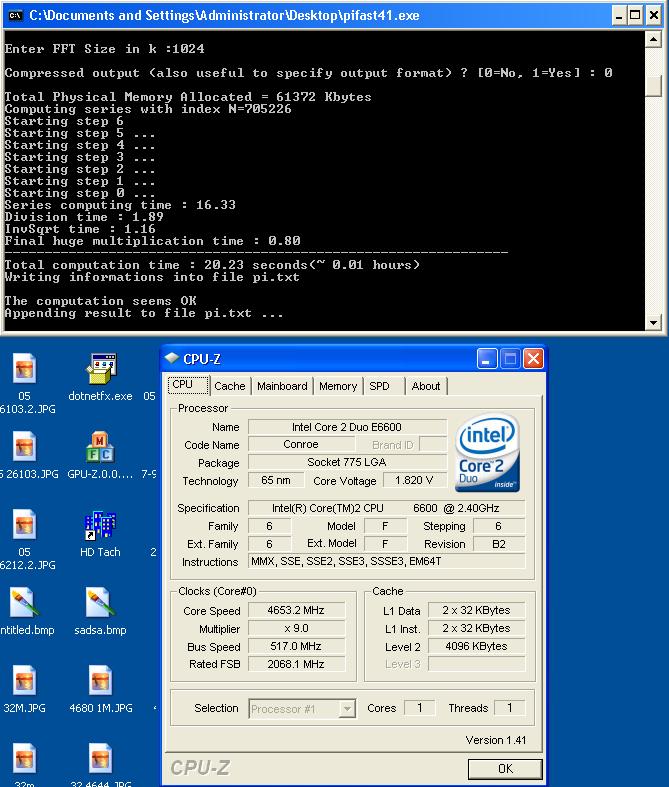Viewport: 669px width, 787px height.
Task: Click the L1 Inst. value 2 x 32 KBytes
Action: click(x=476, y=628)
